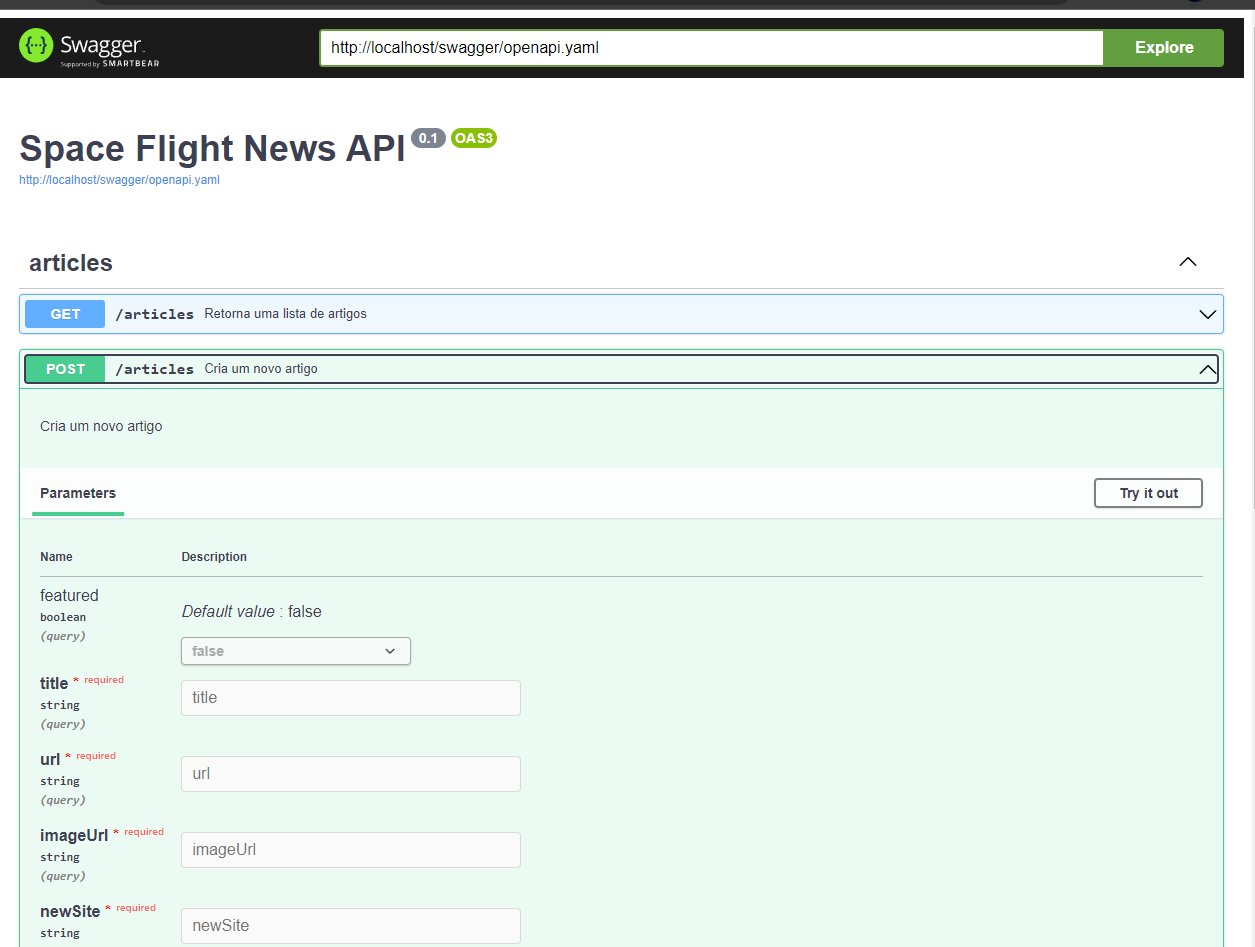1255x947 pixels.
Task: Click 'Retorna uma lista de artigos' summary
Action: (x=286, y=314)
